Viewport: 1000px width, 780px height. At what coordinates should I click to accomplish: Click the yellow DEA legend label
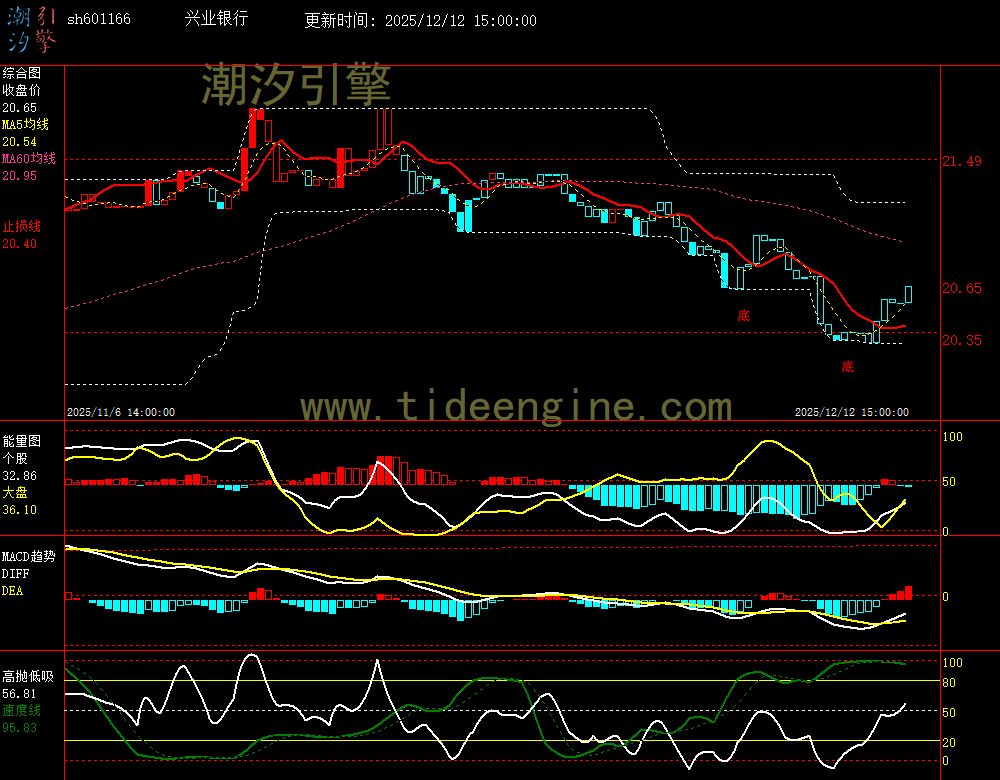click(x=12, y=591)
